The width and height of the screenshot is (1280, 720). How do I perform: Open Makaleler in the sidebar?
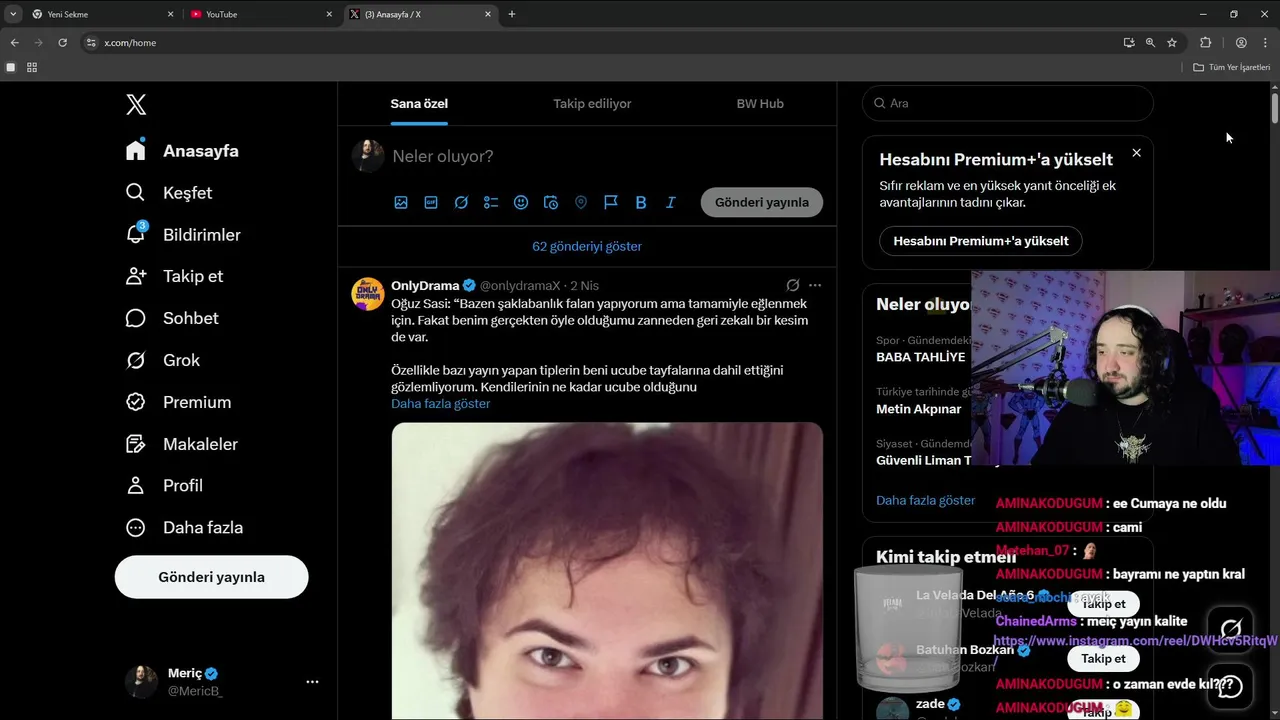pos(182,444)
